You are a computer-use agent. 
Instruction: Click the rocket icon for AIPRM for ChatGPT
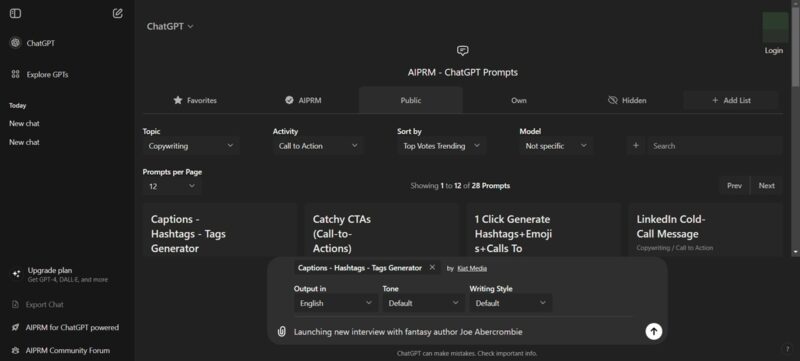(x=15, y=327)
